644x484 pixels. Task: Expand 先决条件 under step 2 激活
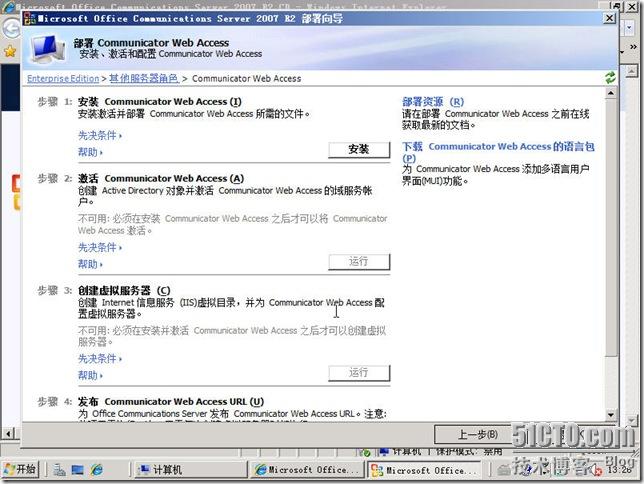(x=100, y=247)
